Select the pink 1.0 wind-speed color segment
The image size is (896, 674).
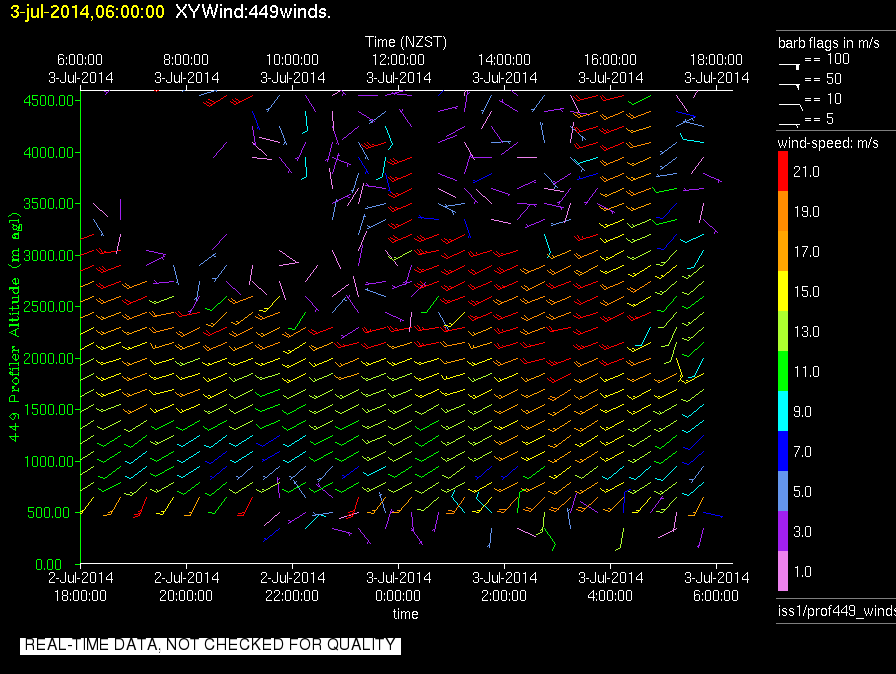click(x=783, y=572)
